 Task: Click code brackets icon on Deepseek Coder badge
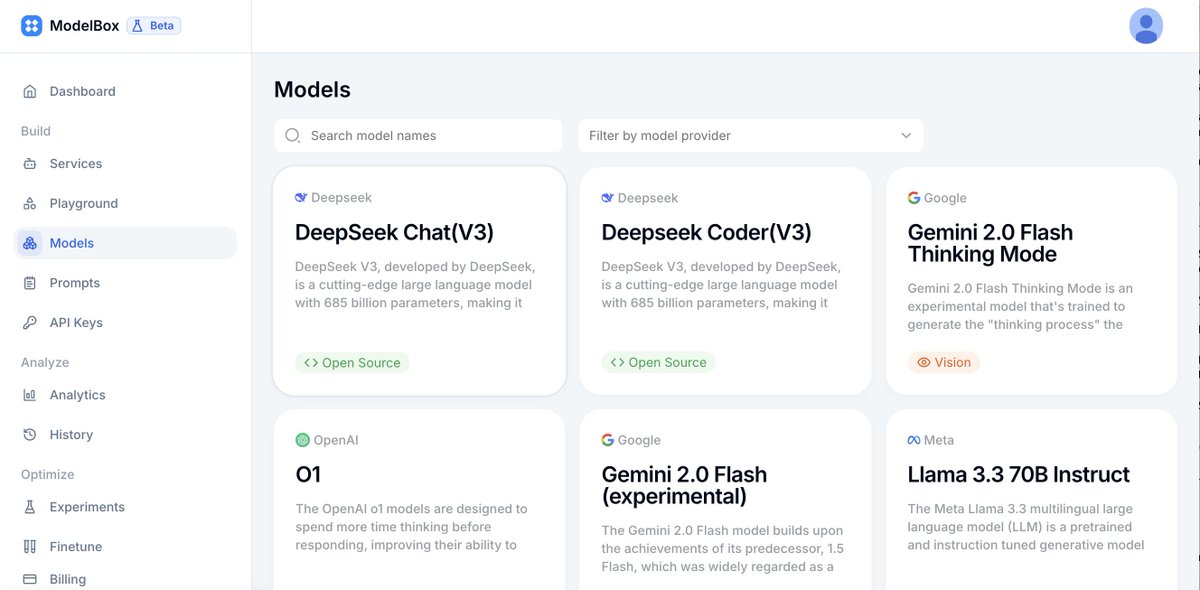coord(618,363)
